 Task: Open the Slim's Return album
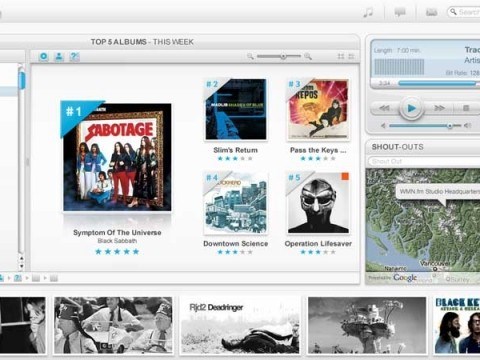pos(236,109)
